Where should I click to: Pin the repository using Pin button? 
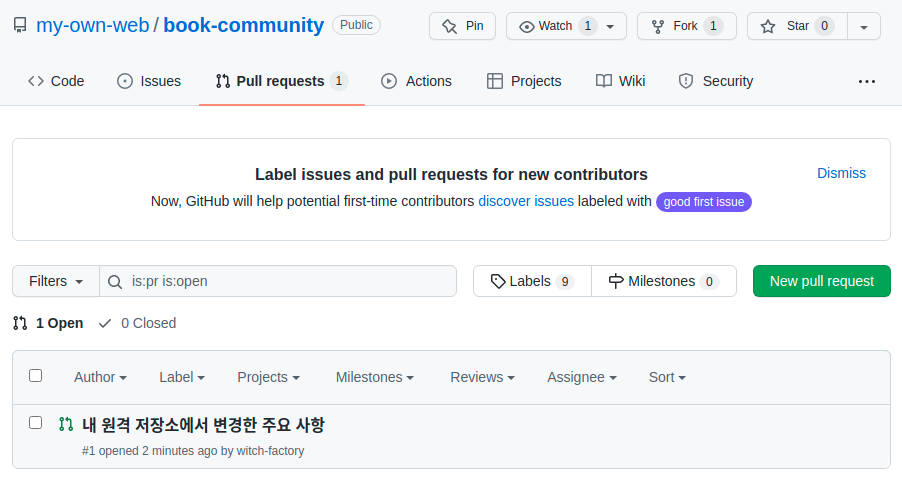(462, 26)
